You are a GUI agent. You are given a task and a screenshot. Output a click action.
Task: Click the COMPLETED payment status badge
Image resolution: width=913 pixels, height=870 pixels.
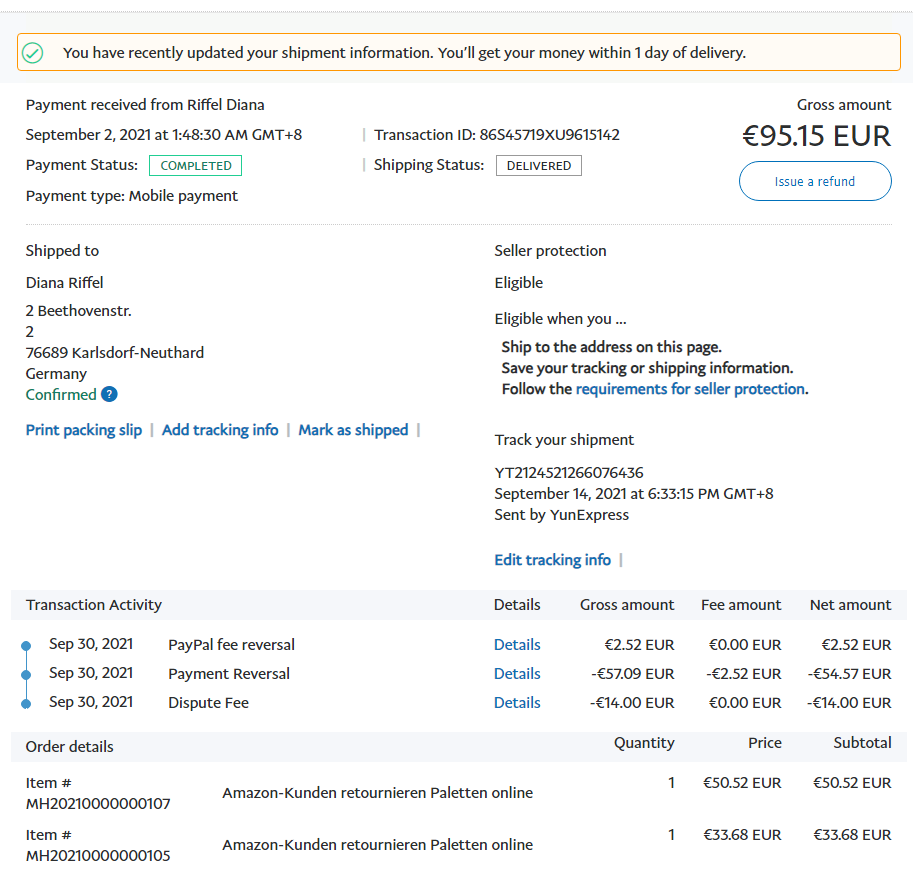tap(195, 166)
